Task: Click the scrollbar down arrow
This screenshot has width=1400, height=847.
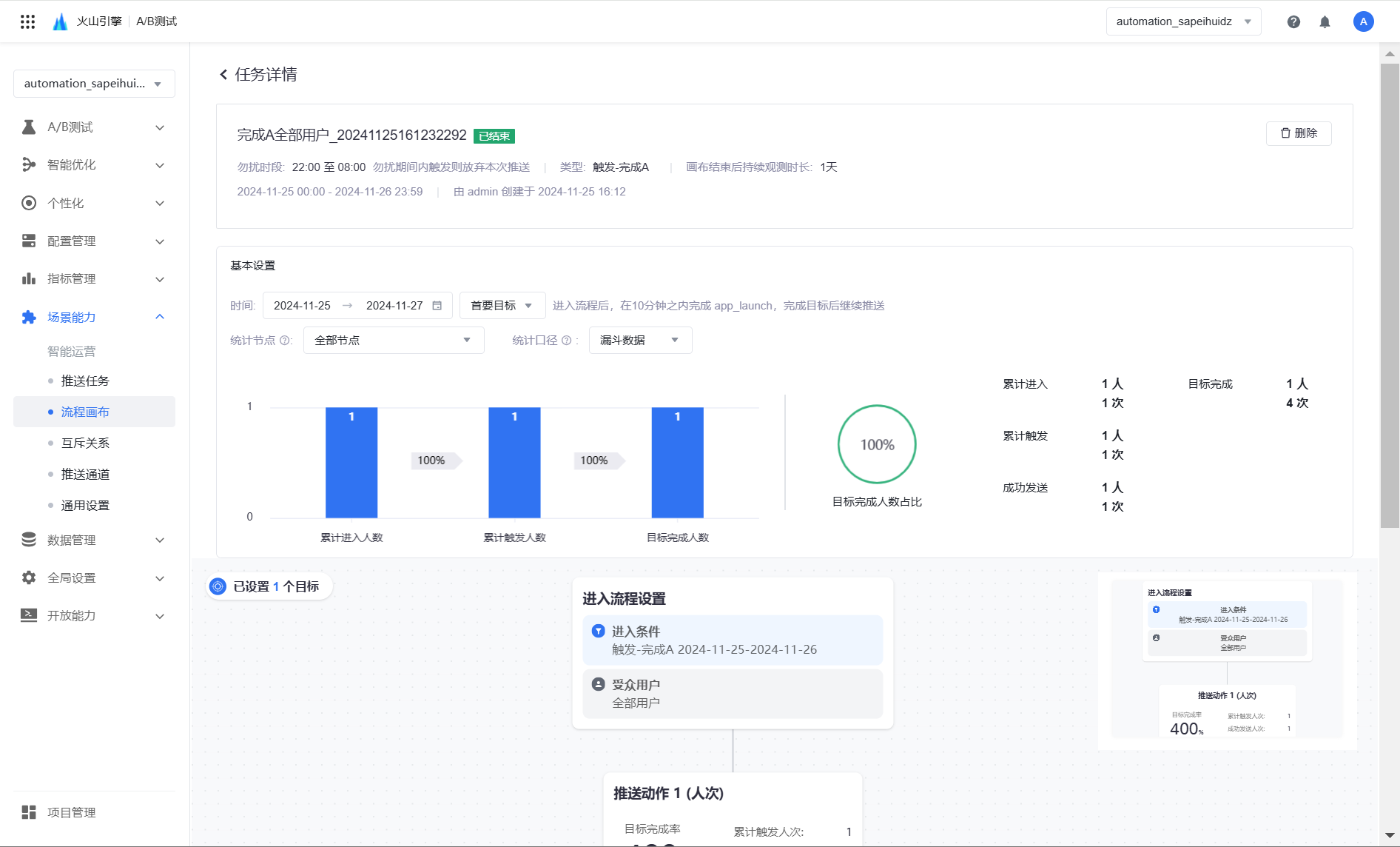Action: 1390,835
